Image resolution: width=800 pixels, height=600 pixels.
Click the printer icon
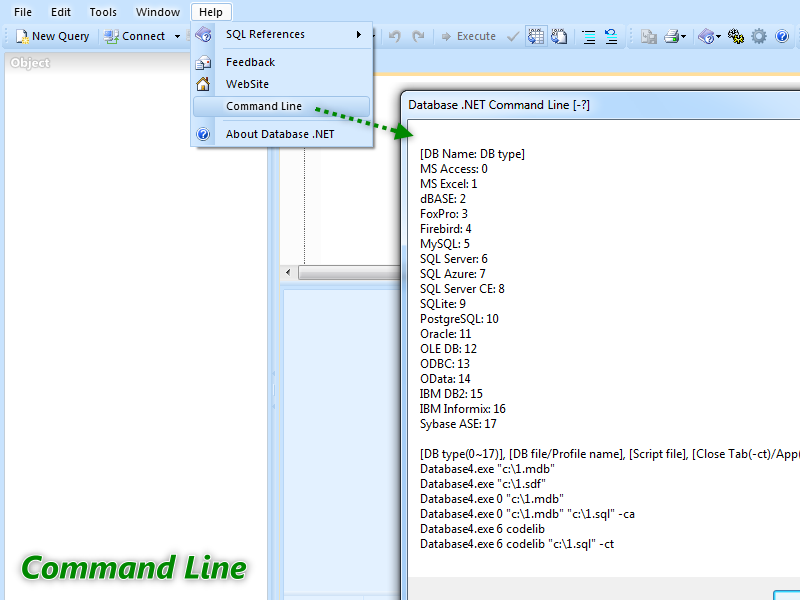coord(671,36)
